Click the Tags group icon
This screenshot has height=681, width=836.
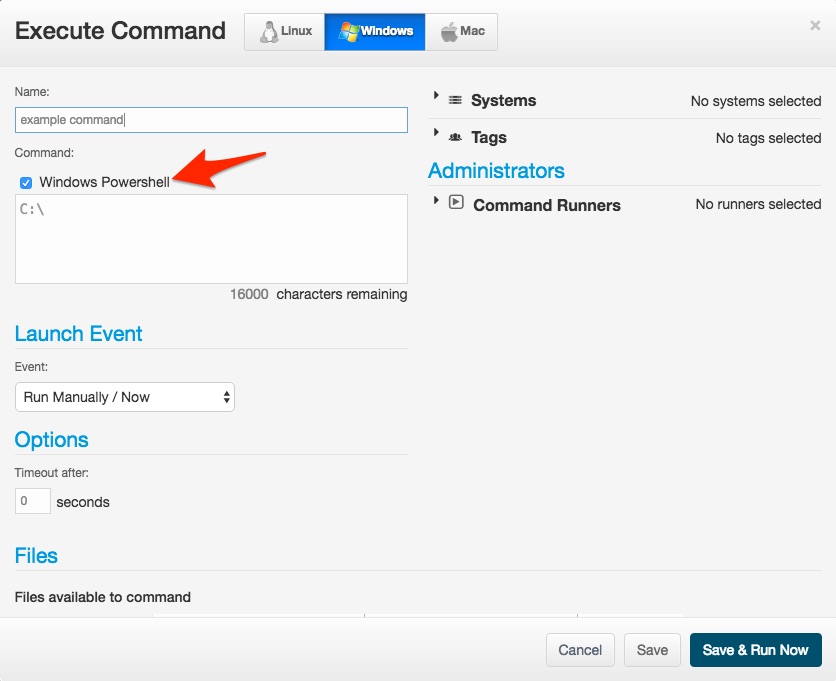[455, 138]
